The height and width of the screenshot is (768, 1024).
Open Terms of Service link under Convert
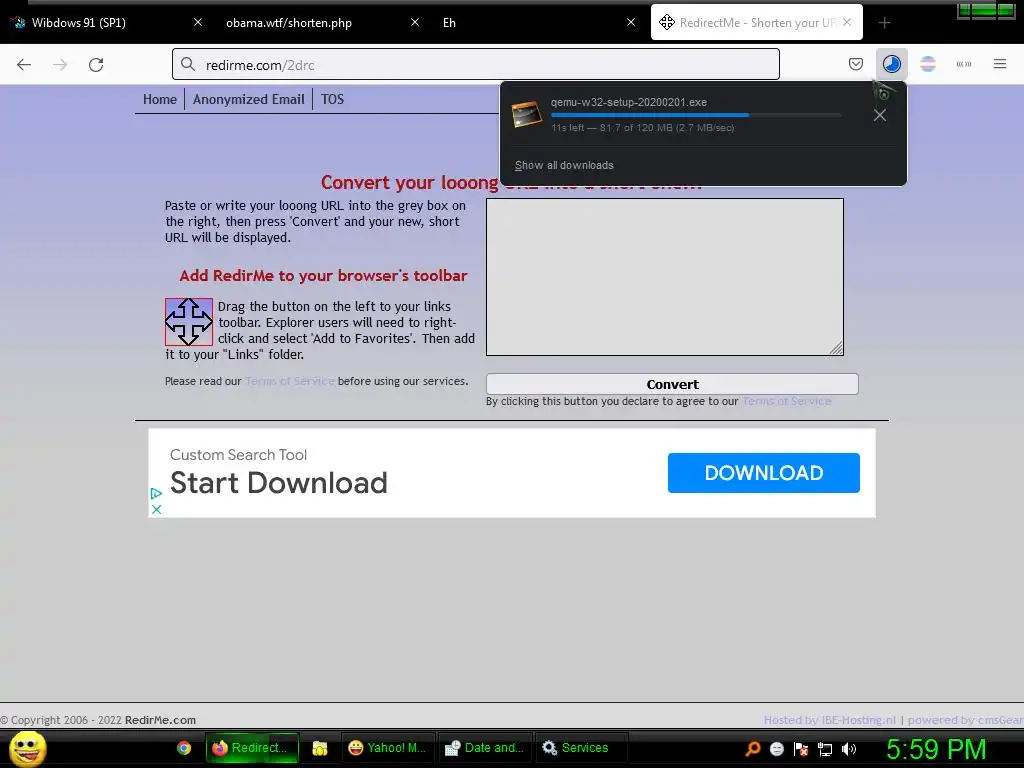tap(787, 401)
